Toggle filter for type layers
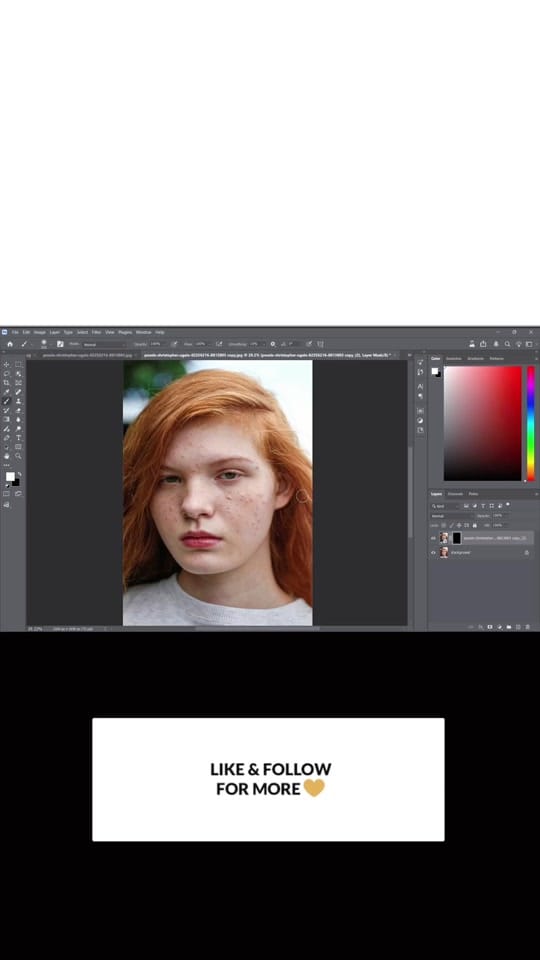Screen dimensions: 540x960 (x=483, y=506)
